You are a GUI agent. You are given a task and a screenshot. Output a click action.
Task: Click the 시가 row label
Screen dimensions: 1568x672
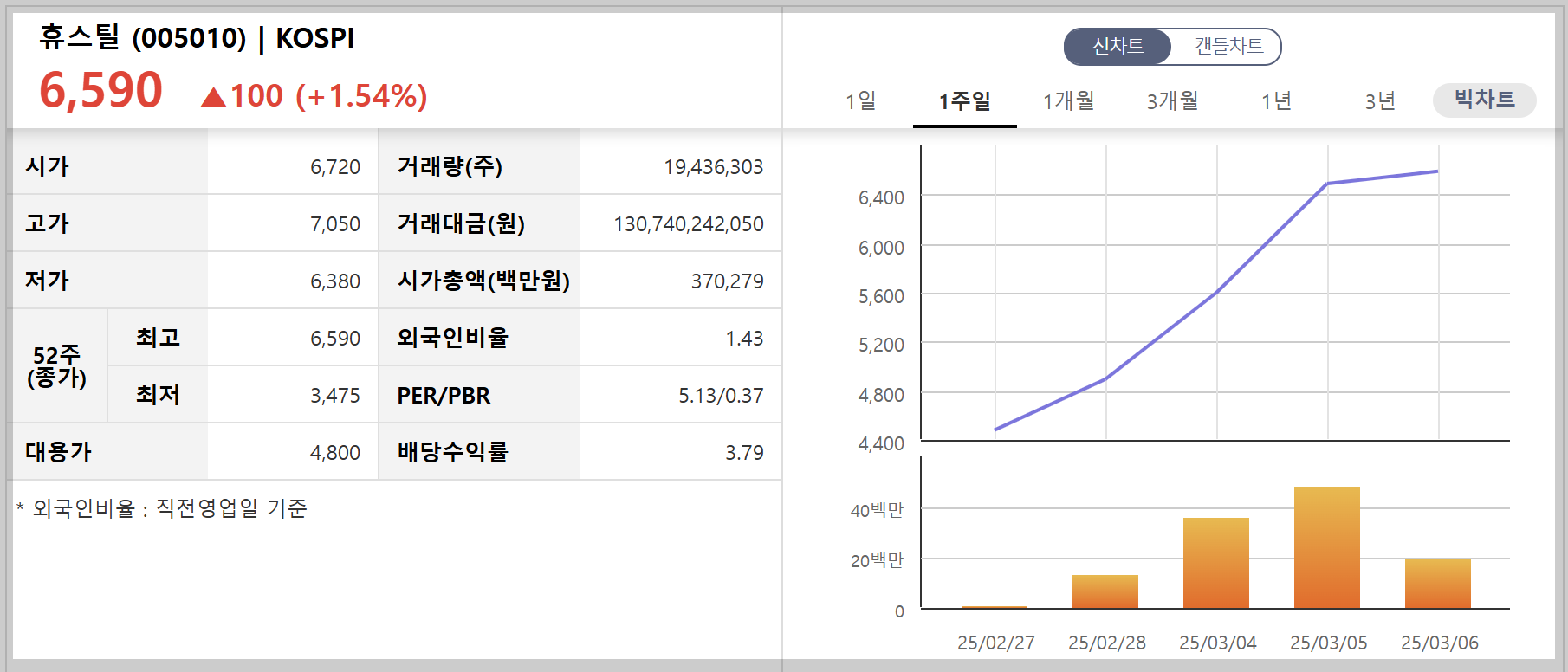tap(47, 166)
